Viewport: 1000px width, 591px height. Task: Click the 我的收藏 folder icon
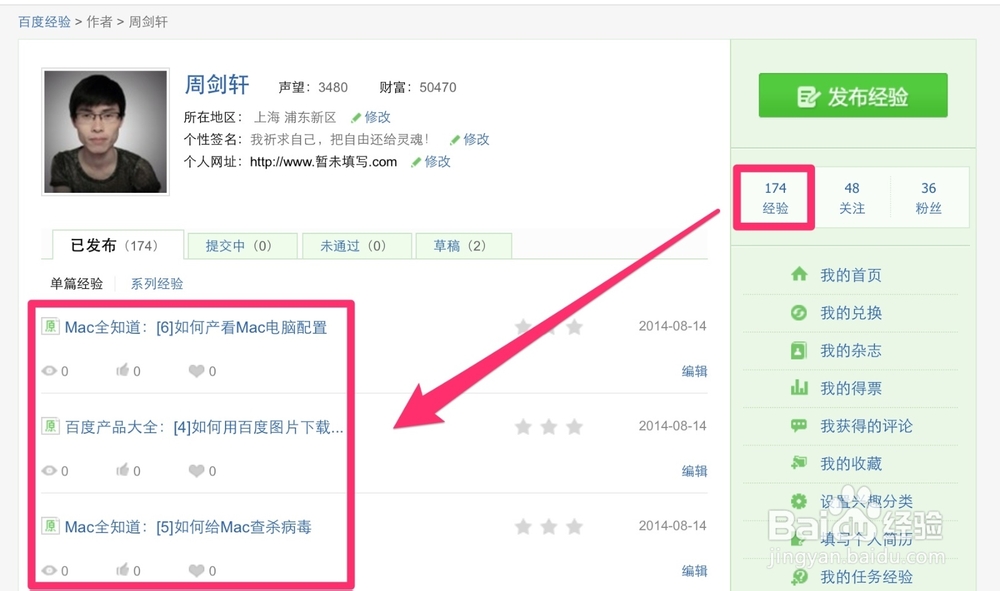[x=798, y=463]
